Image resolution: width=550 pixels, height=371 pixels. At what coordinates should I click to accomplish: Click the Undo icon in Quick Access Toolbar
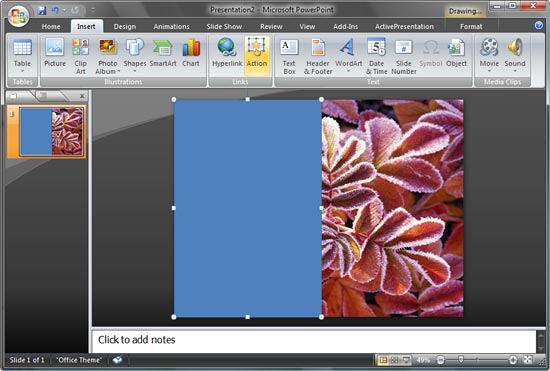[x=55, y=11]
